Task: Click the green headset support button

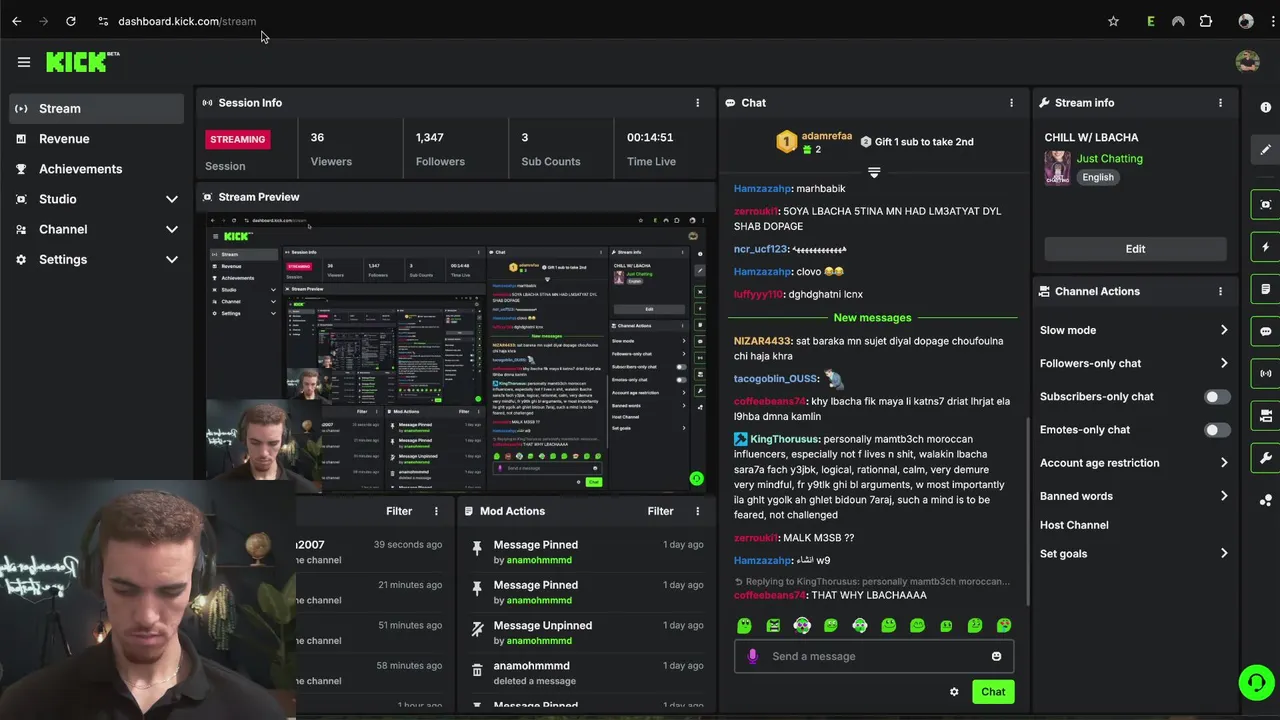Action: click(x=1255, y=683)
